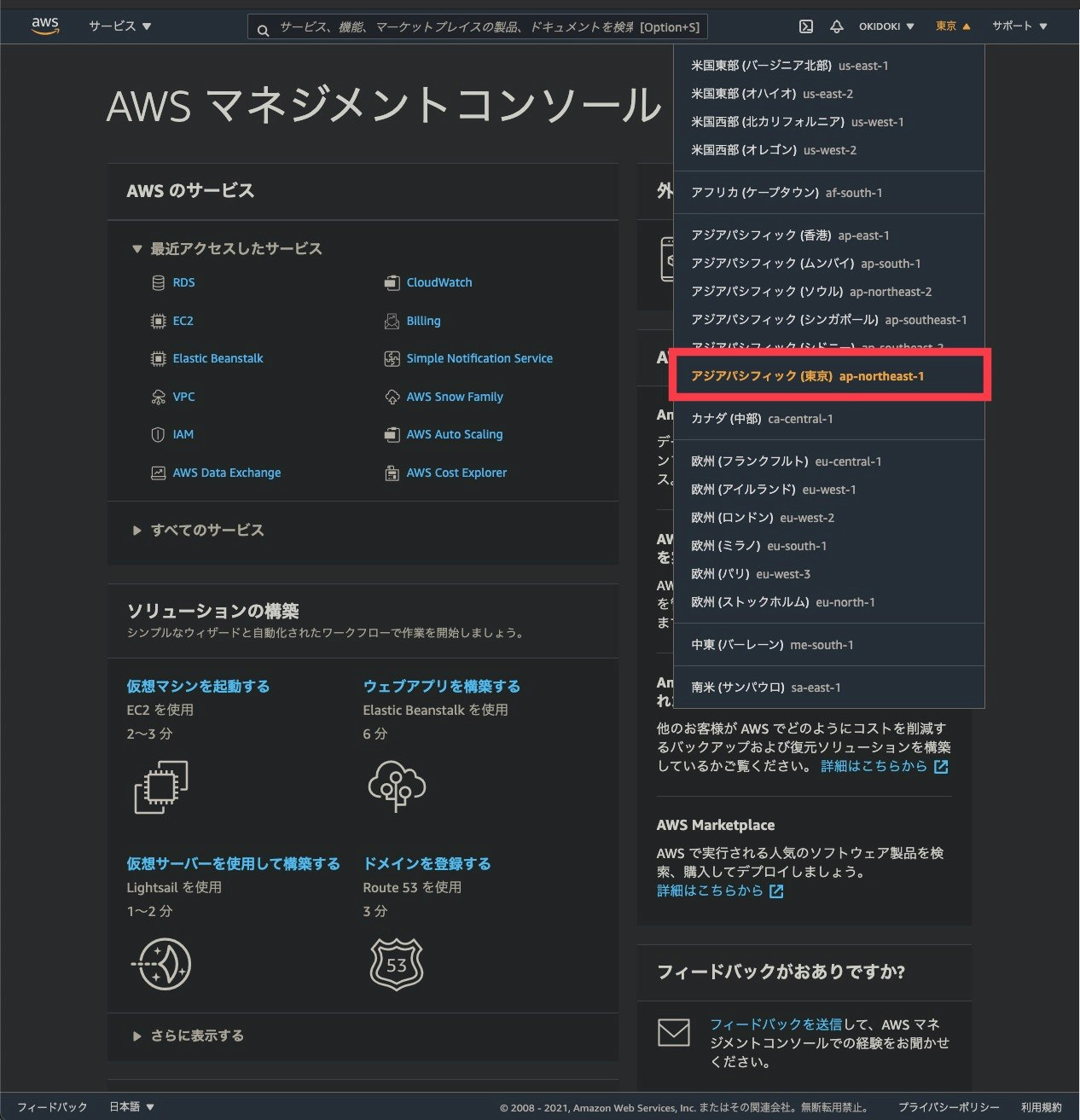
Task: Open the AWS Snow Family icon
Action: tap(392, 397)
